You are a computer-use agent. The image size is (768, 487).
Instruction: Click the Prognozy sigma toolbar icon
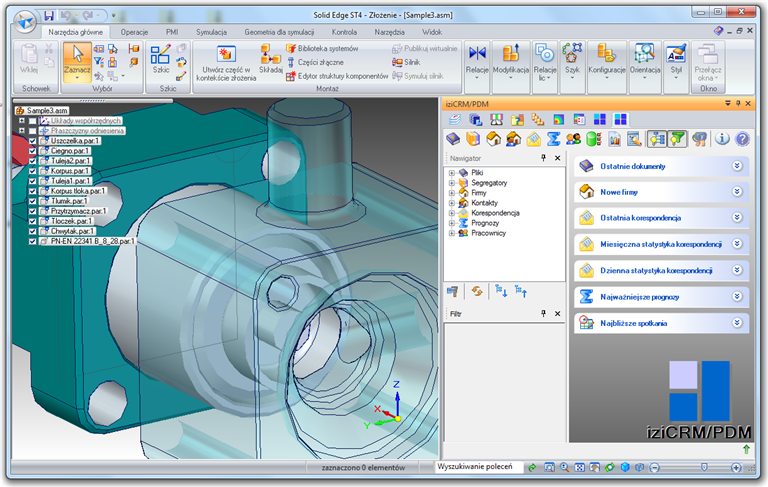553,139
